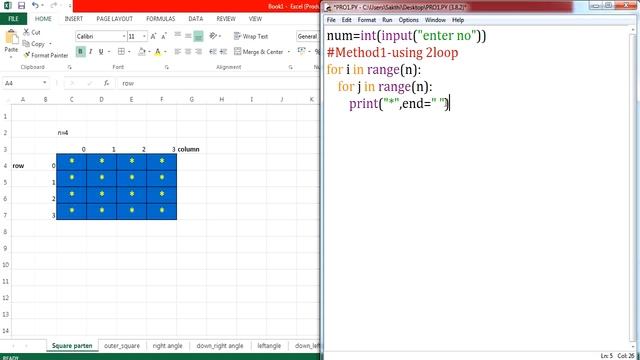Viewport: 640px width, 360px height.
Task: Launch the Clipboard pane dialog launcher
Action: 69,67
